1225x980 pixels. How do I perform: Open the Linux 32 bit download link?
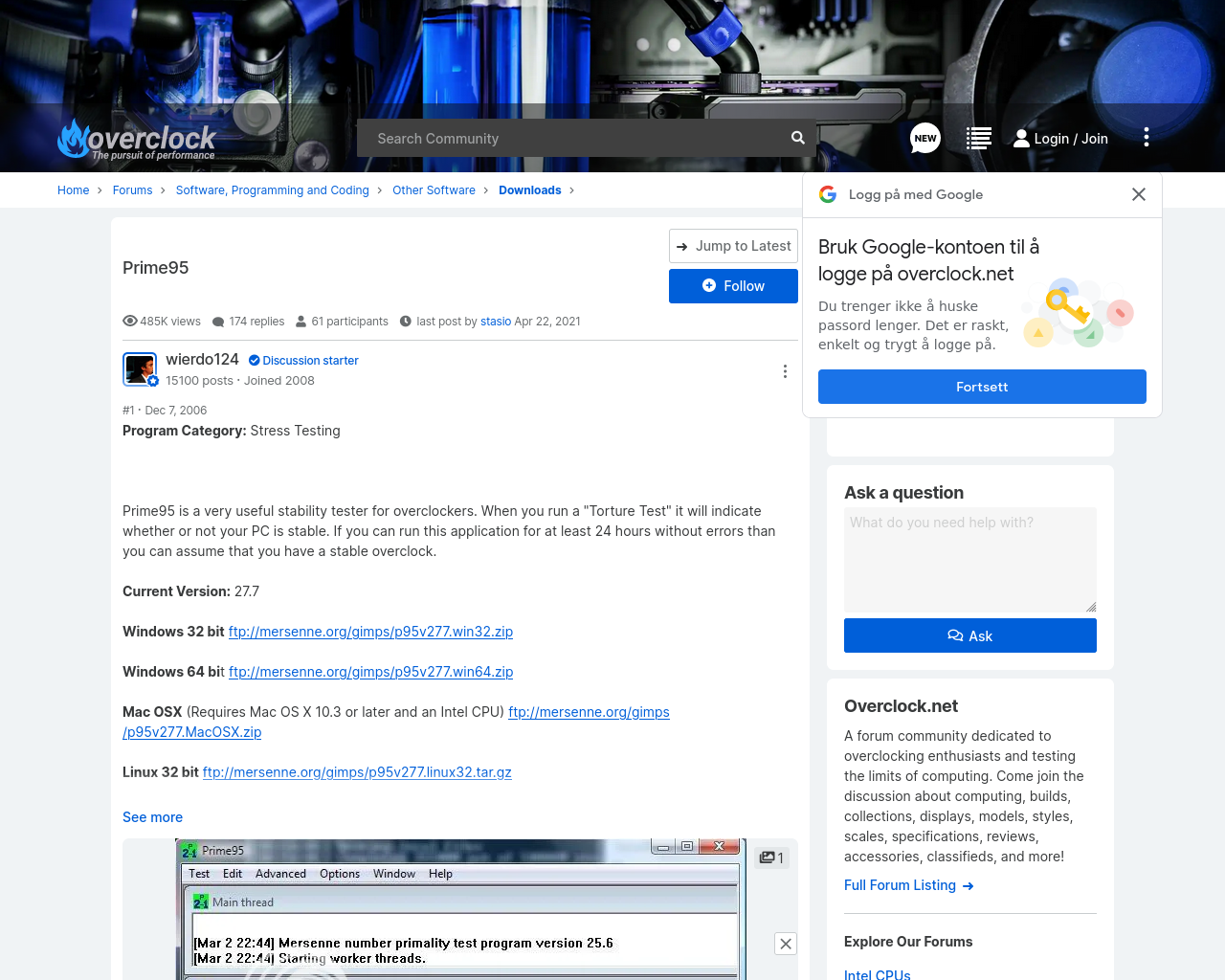pyautogui.click(x=357, y=772)
